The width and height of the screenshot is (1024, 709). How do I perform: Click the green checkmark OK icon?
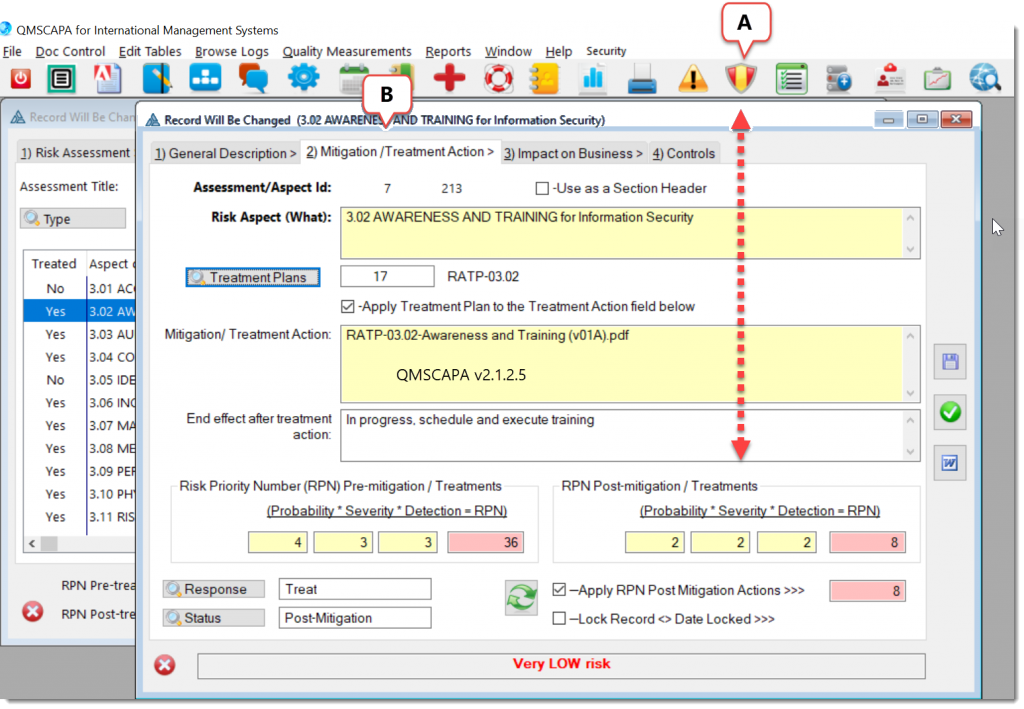click(x=950, y=412)
